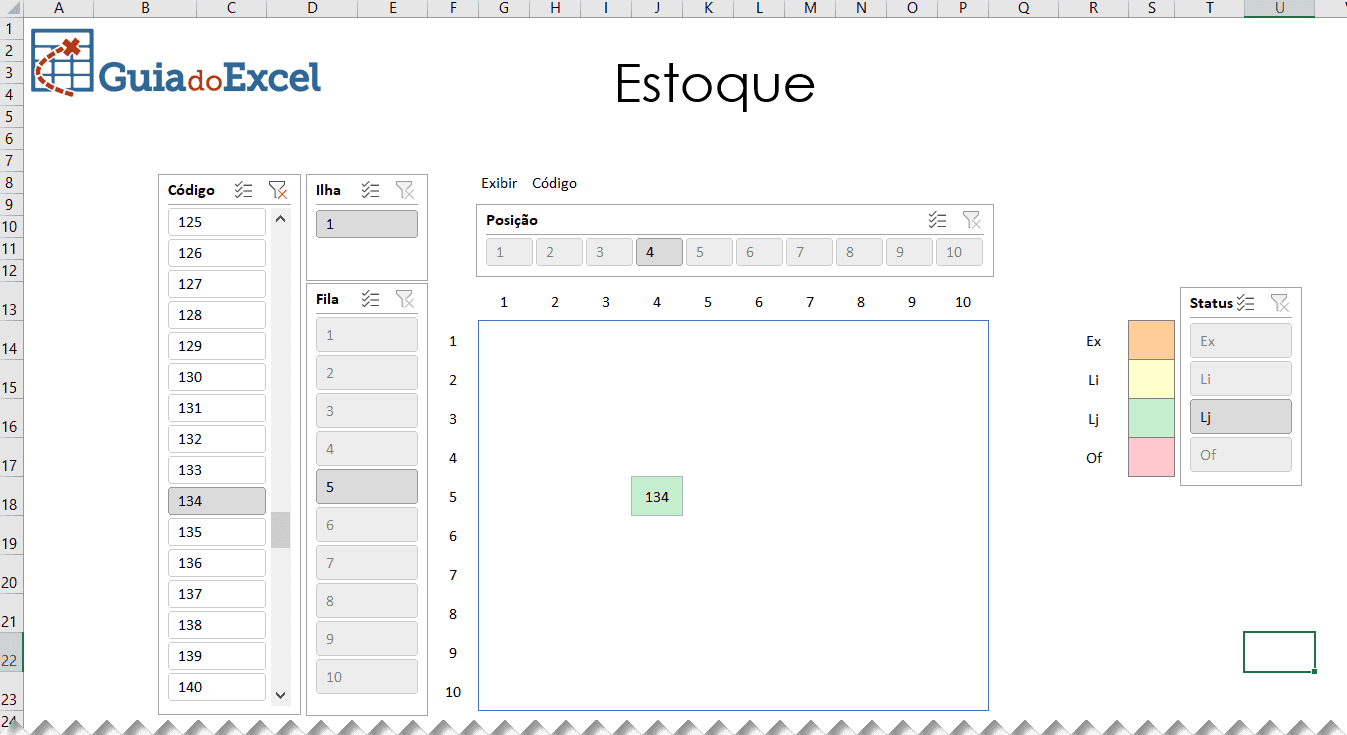Viewport: 1347px width, 735px height.
Task: Choose Fila 8 in Fila slicer
Action: pos(367,601)
